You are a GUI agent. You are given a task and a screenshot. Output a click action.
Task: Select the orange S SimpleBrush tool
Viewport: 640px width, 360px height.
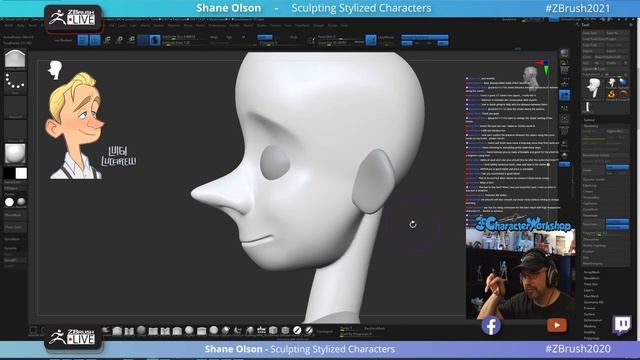(611, 94)
